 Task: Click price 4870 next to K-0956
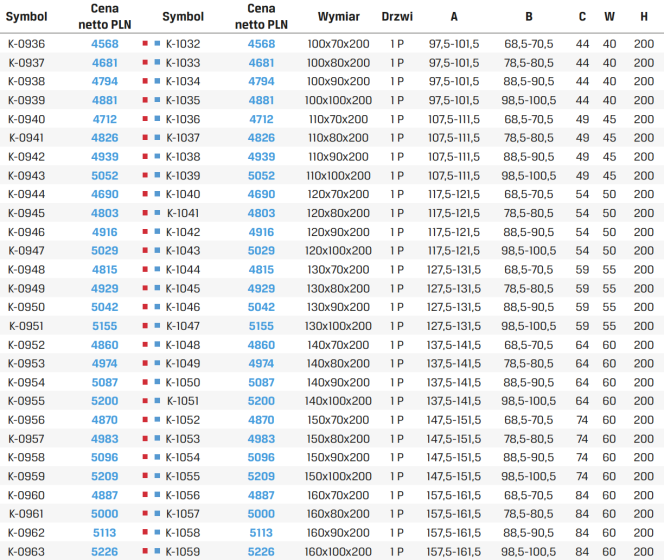tap(105, 420)
